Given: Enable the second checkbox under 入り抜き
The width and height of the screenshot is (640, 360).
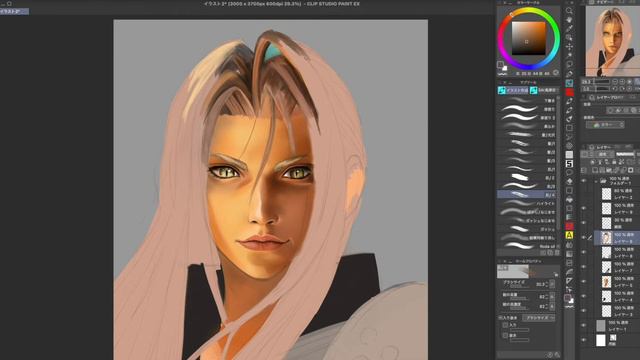Looking at the screenshot, I should click(x=505, y=336).
